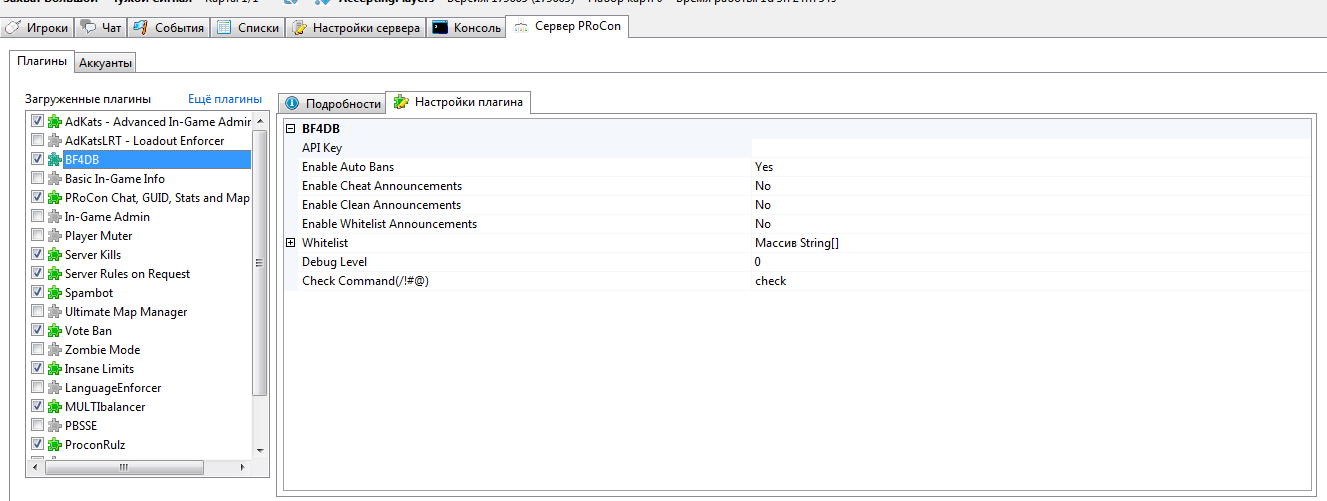The width and height of the screenshot is (1327, 501).
Task: Click the BF4DB plugin puzzle icon
Action: [x=54, y=160]
